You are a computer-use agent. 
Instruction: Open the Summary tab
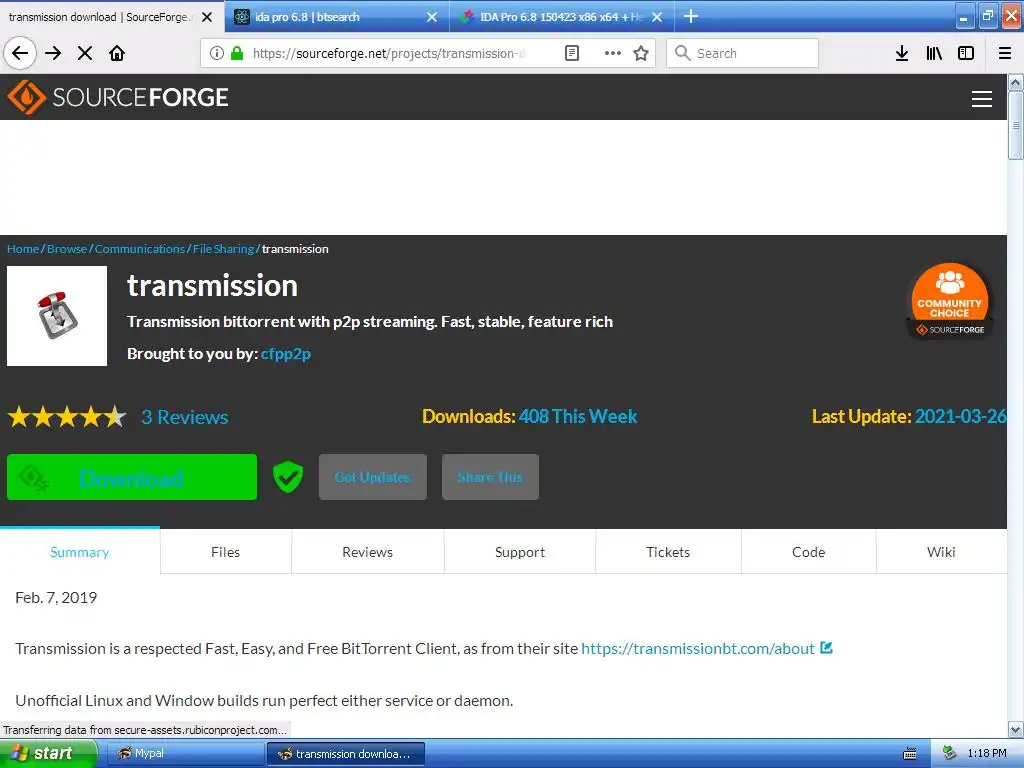80,552
